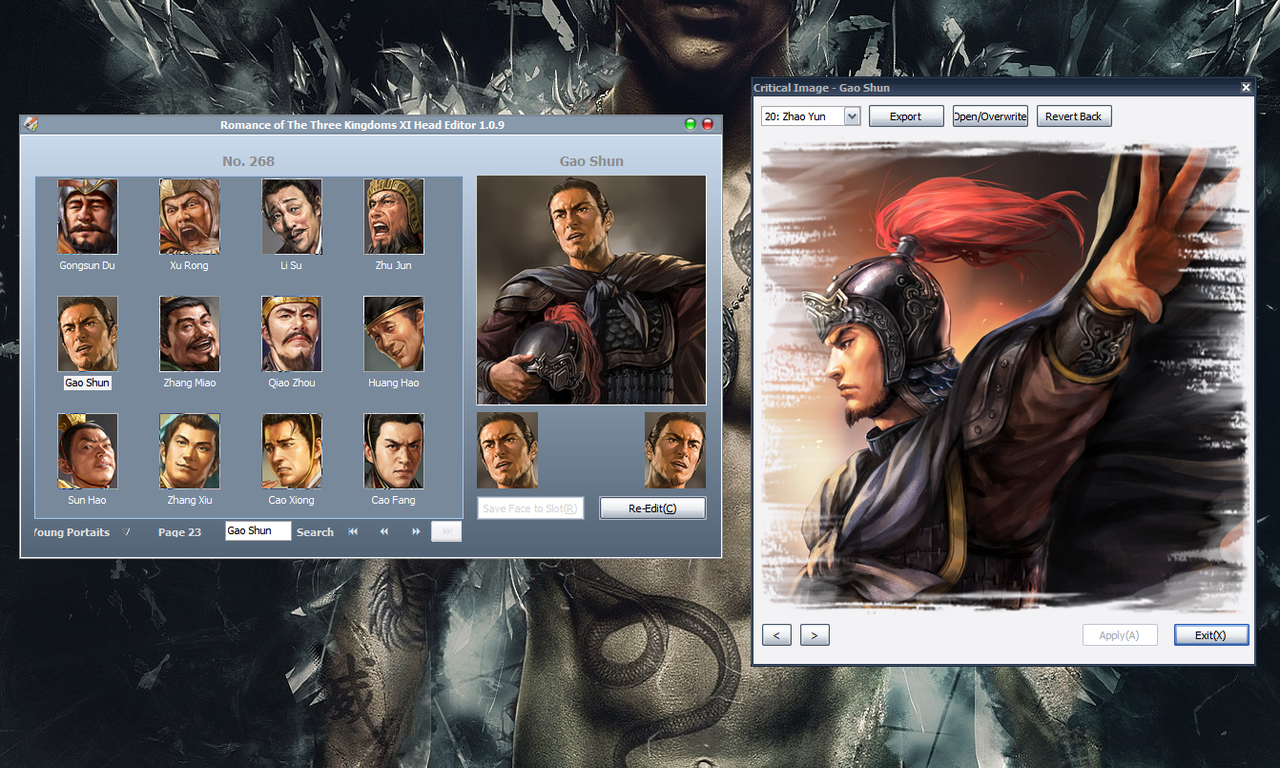Open the Young Portraits dropdown
The image size is (1280, 768).
tap(126, 532)
